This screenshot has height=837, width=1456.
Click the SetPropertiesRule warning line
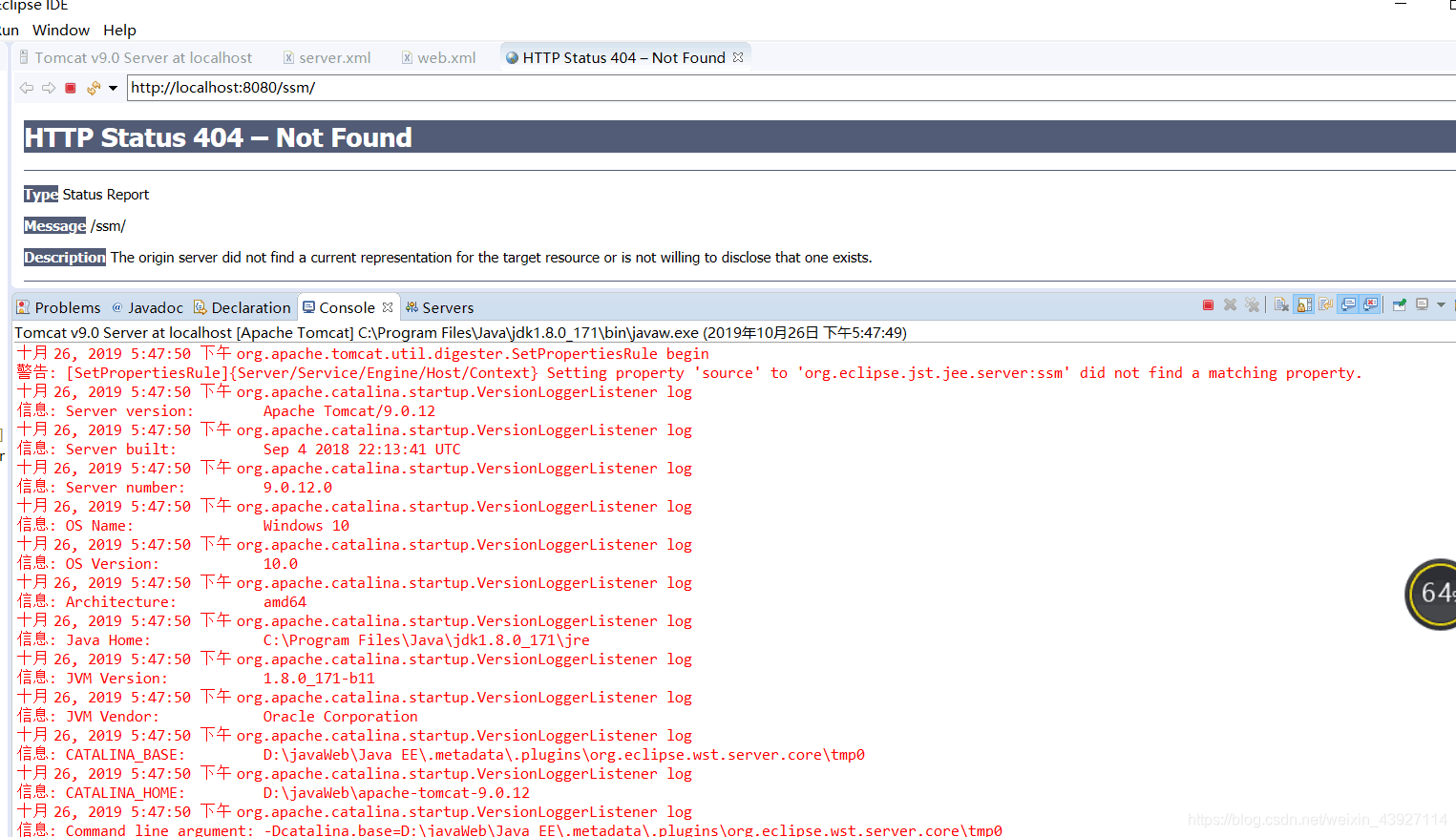pos(689,373)
